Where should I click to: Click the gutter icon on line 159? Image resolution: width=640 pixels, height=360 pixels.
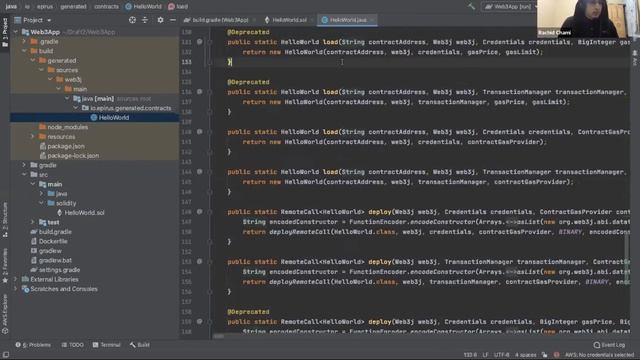coord(200,322)
